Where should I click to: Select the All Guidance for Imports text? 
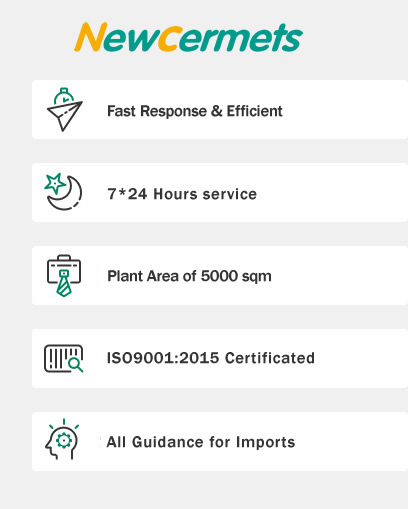coord(201,442)
